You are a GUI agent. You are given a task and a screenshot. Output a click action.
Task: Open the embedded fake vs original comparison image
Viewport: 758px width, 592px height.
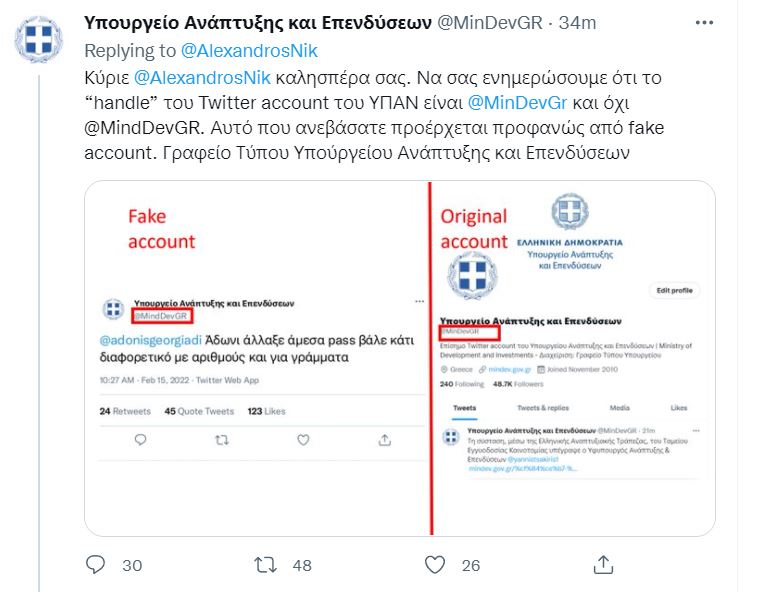400,358
